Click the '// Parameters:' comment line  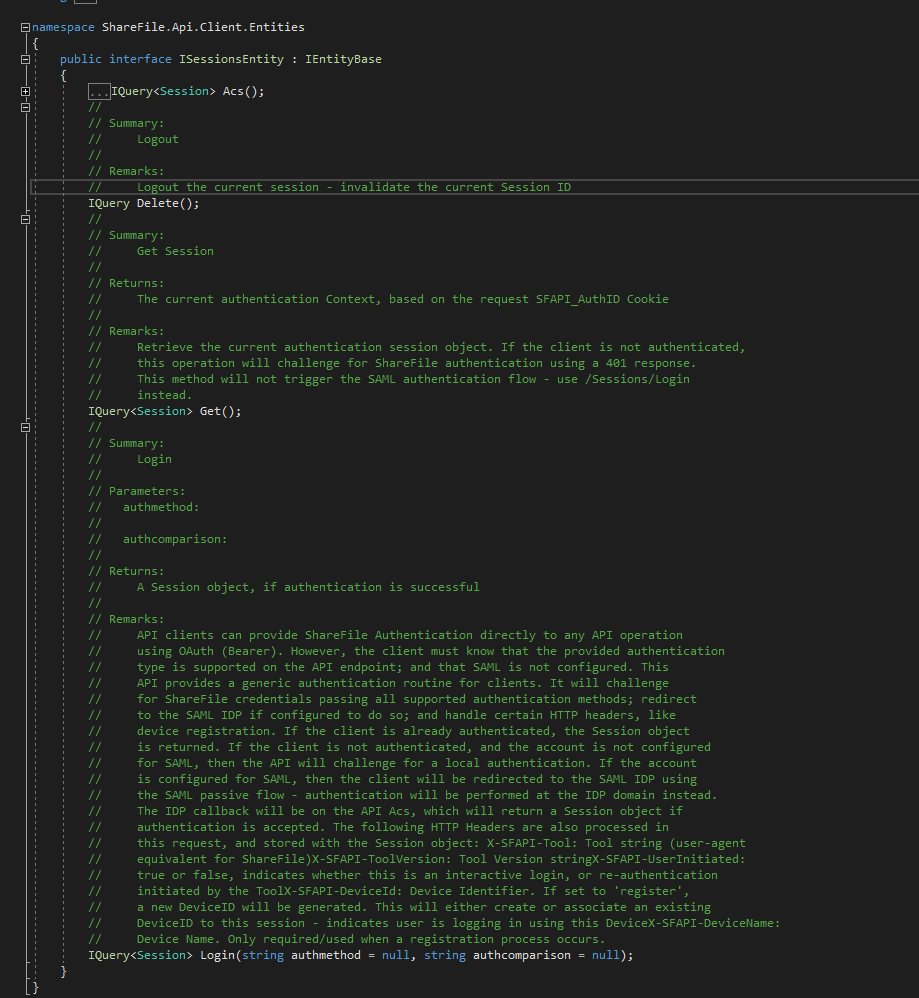pyautogui.click(x=137, y=491)
